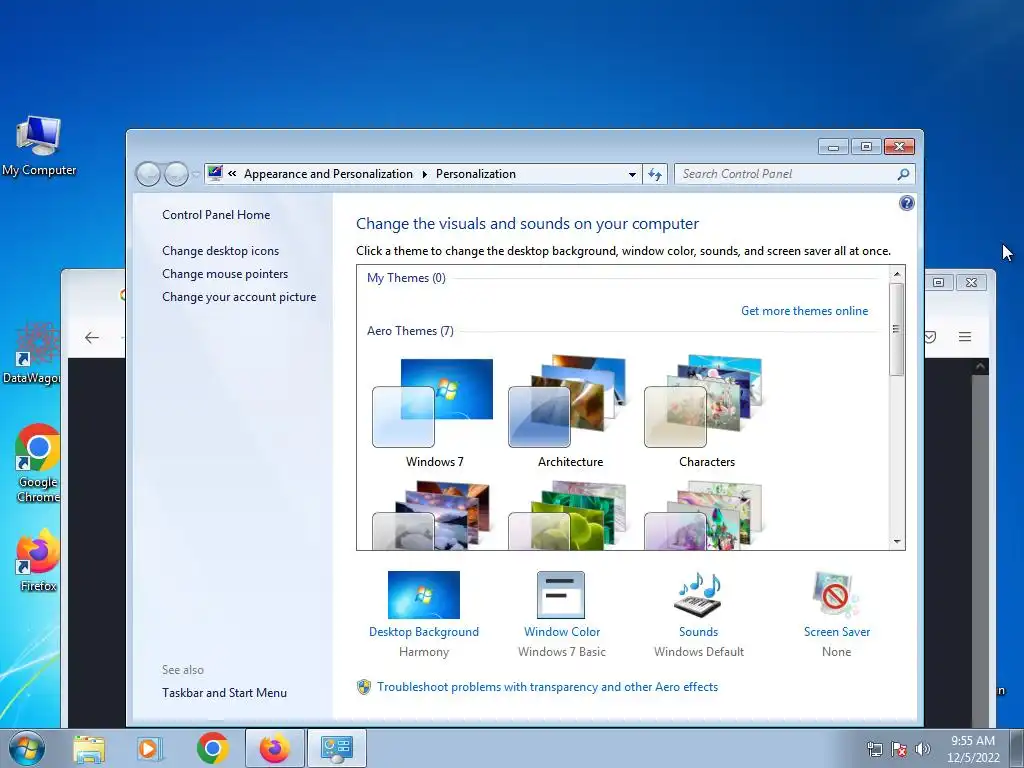Viewport: 1024px width, 768px height.
Task: Expand the breadcrumb arrow before Personalization
Action: tap(424, 174)
